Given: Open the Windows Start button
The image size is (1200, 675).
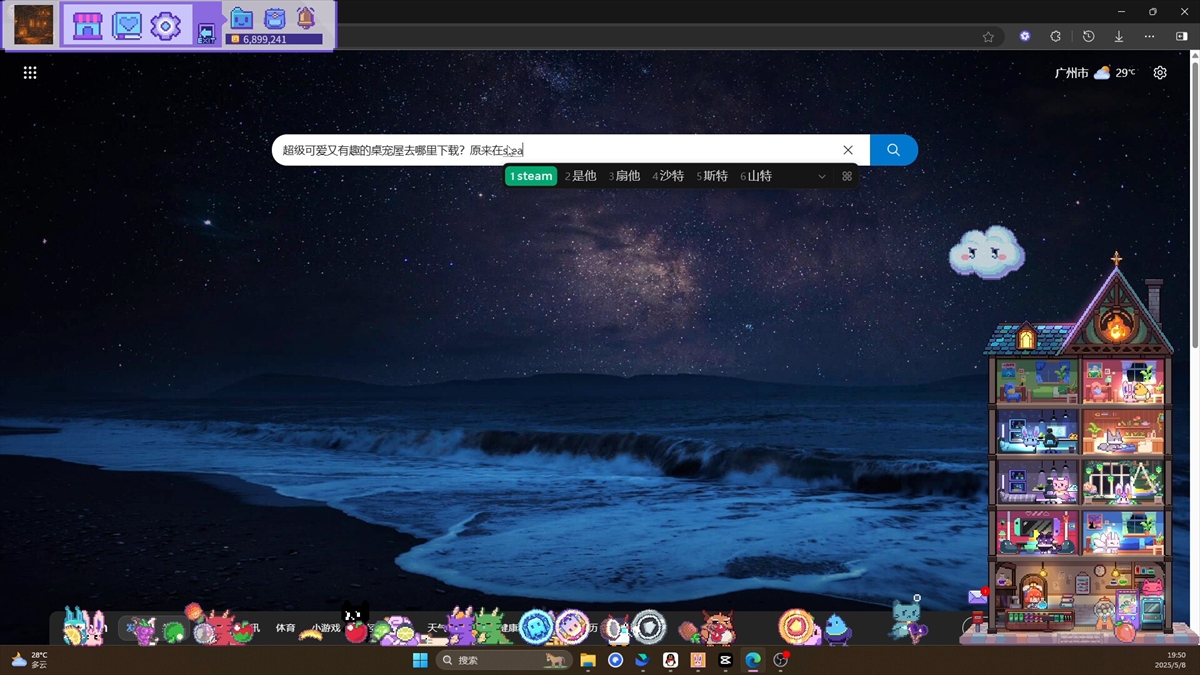Looking at the screenshot, I should click(x=420, y=660).
